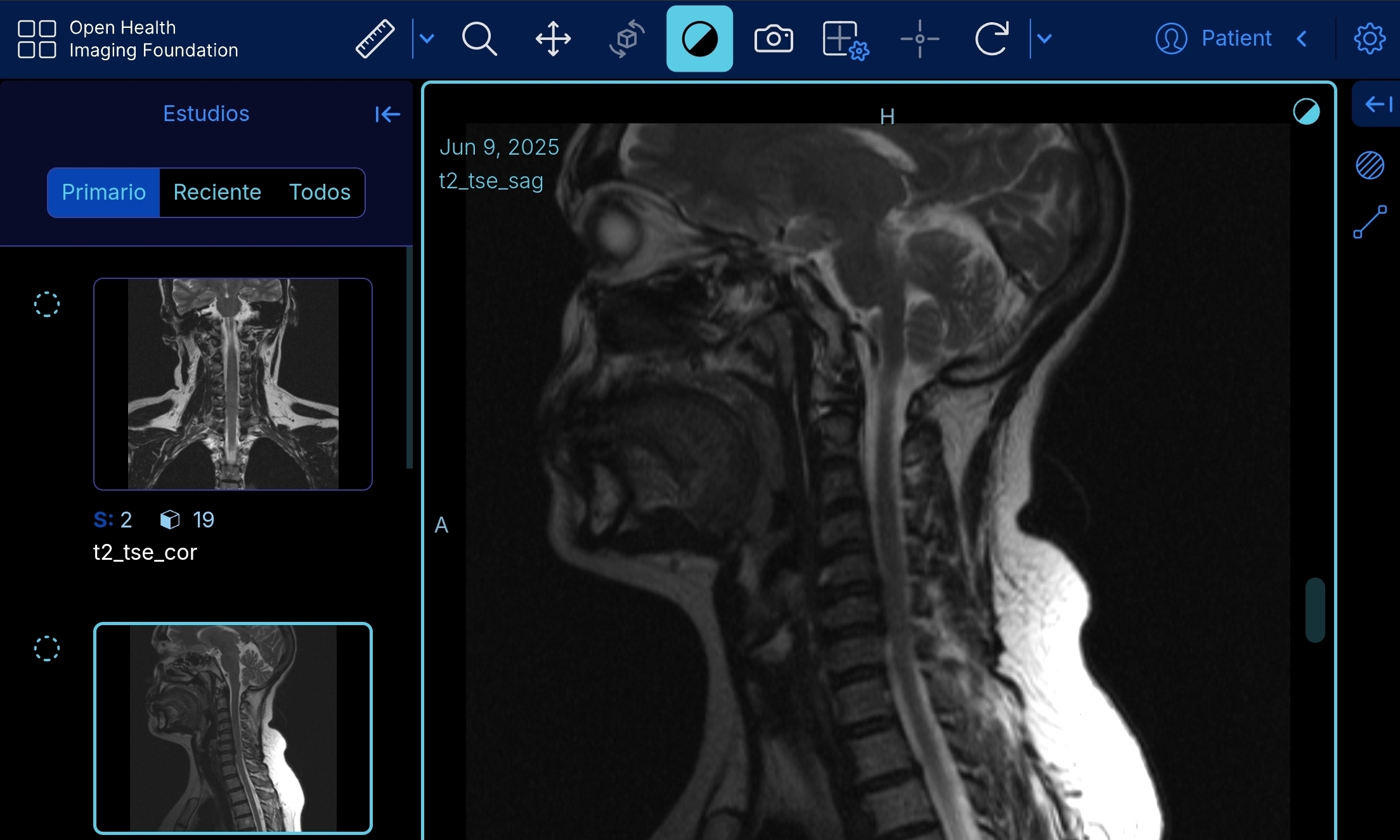Open more tools dropdown after reset icon

pyautogui.click(x=1045, y=39)
